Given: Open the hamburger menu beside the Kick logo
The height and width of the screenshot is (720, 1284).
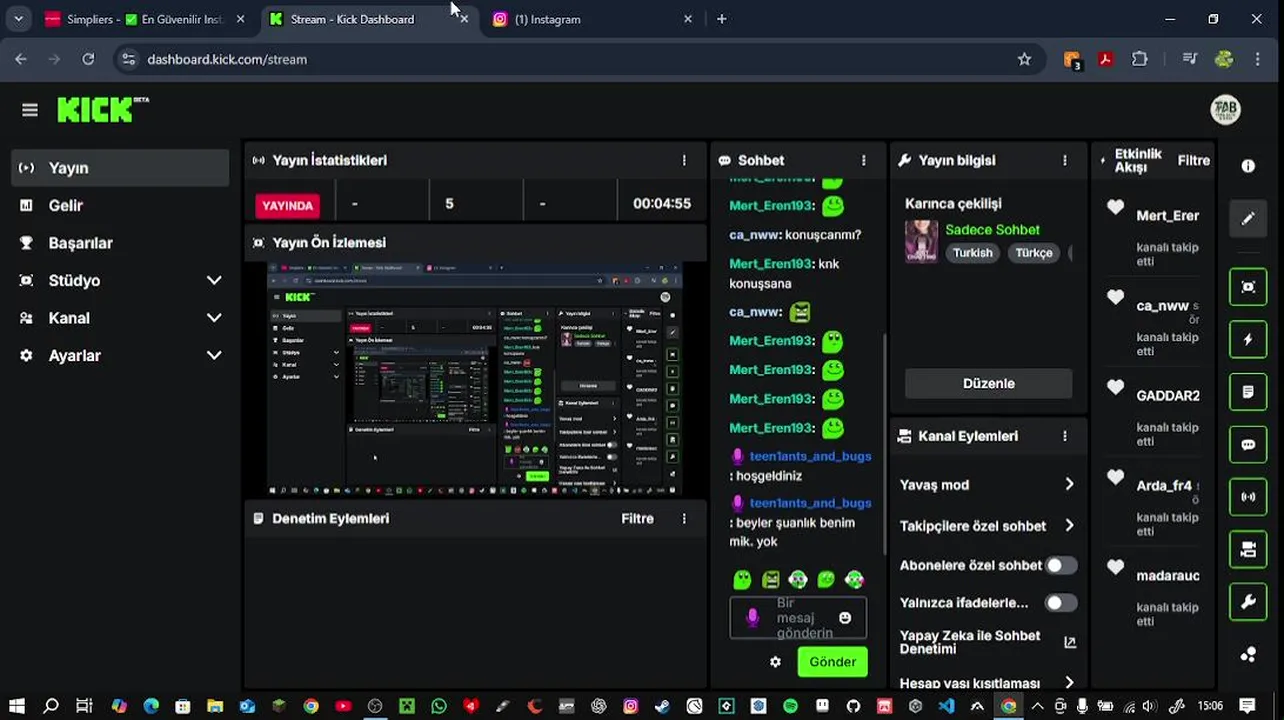Looking at the screenshot, I should [30, 110].
